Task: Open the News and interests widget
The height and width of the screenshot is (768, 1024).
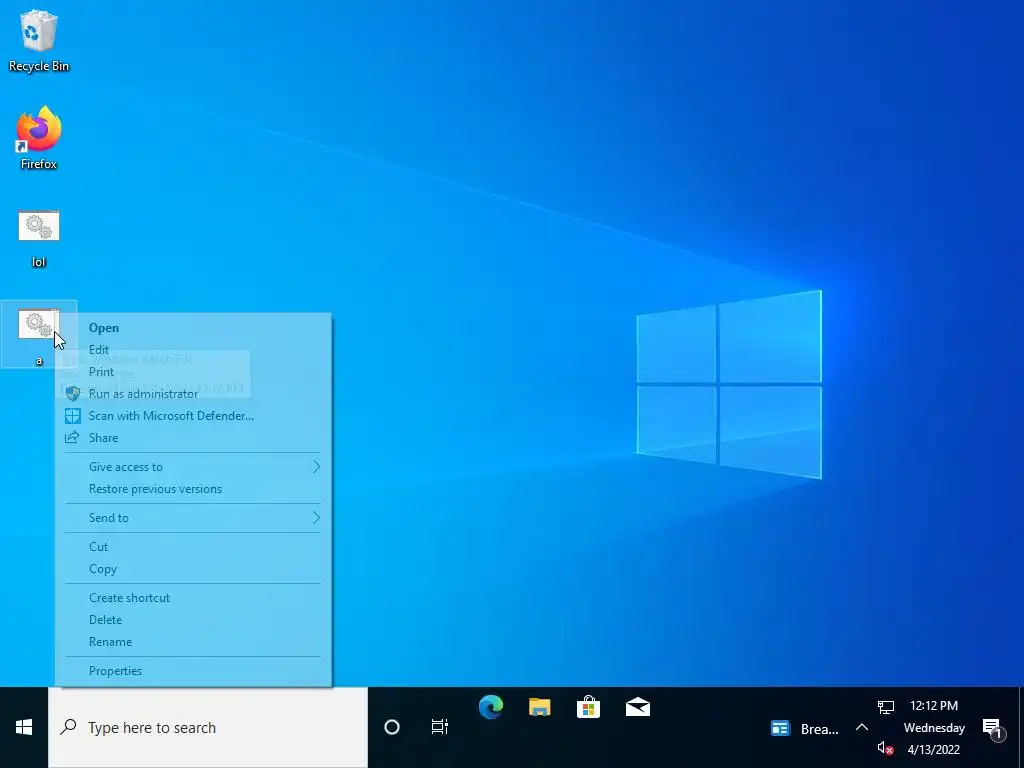Action: (805, 729)
